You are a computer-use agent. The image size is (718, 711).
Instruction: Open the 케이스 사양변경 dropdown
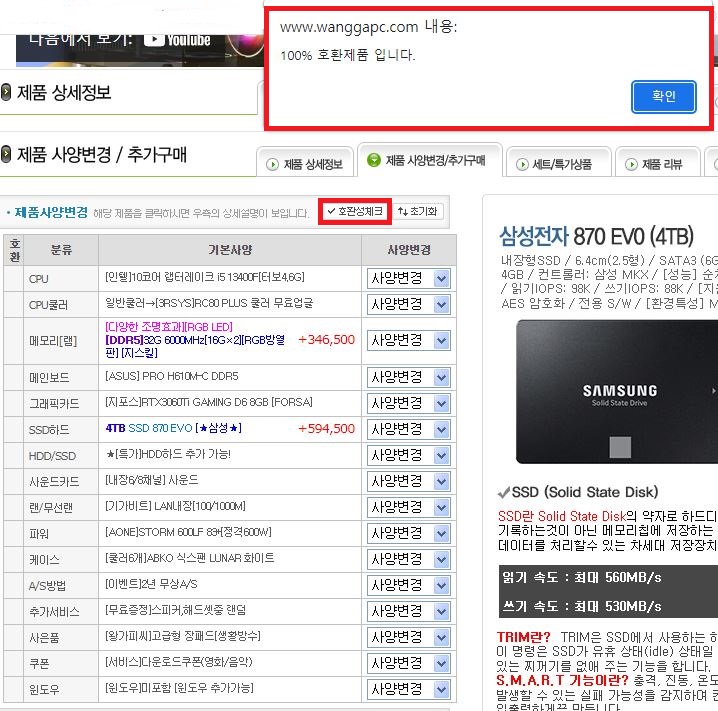408,559
